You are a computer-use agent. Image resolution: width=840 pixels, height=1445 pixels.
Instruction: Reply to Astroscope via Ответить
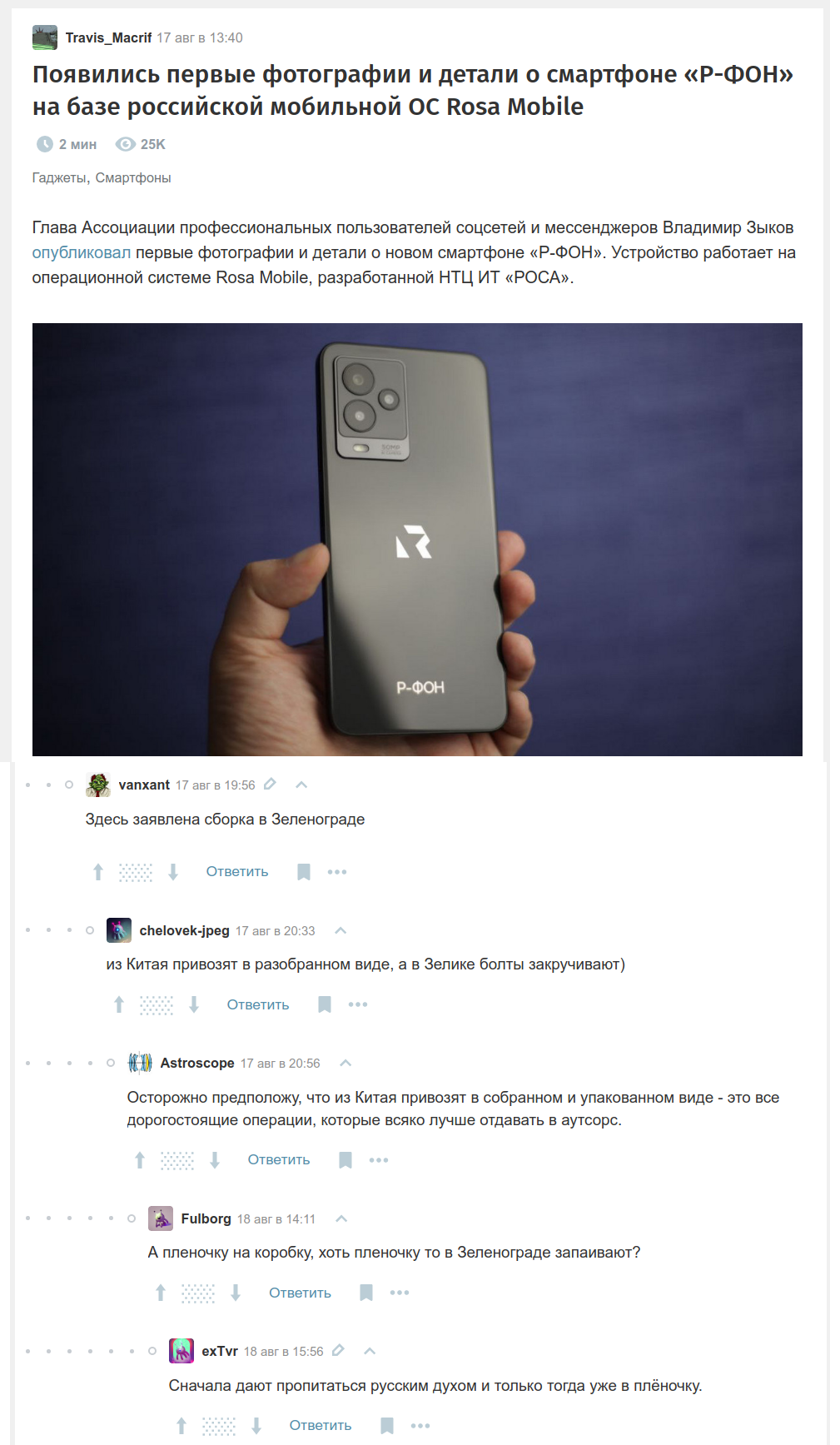279,1160
